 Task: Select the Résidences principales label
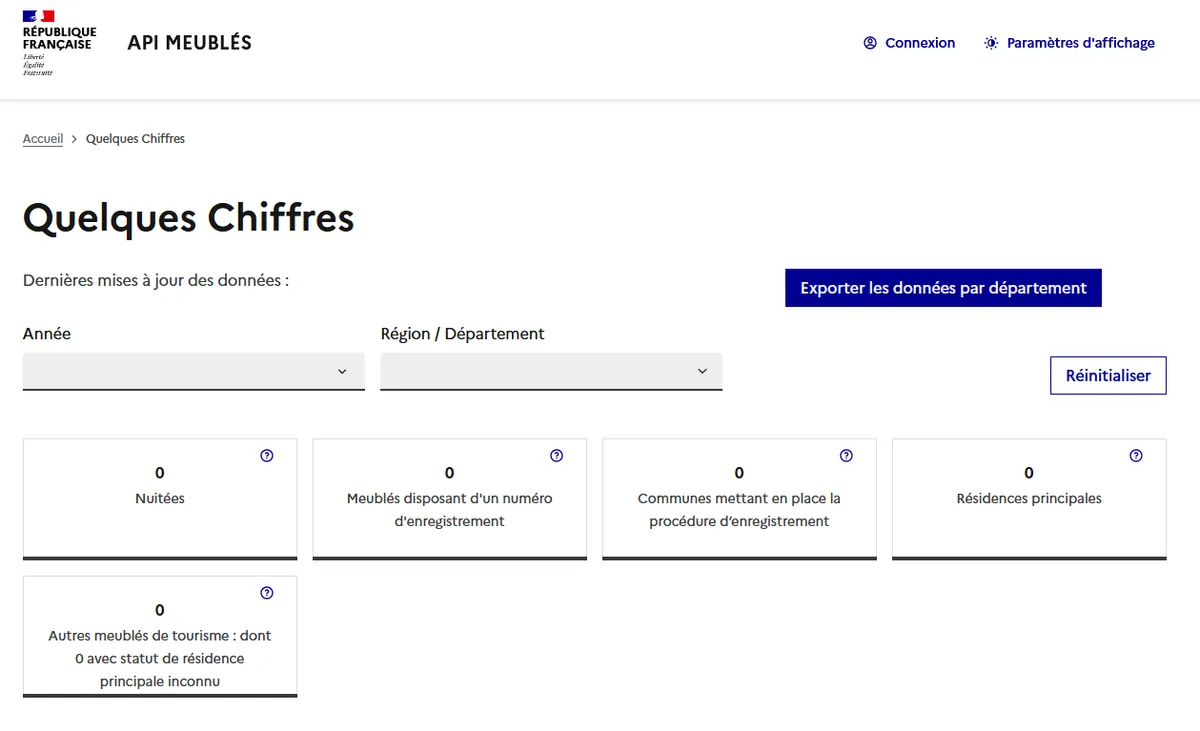click(x=1029, y=498)
